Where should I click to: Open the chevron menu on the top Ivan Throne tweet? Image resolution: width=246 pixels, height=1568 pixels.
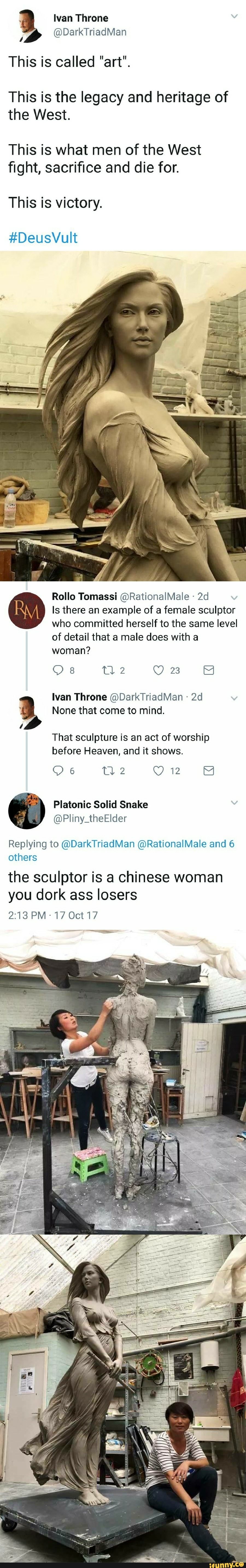[234, 16]
